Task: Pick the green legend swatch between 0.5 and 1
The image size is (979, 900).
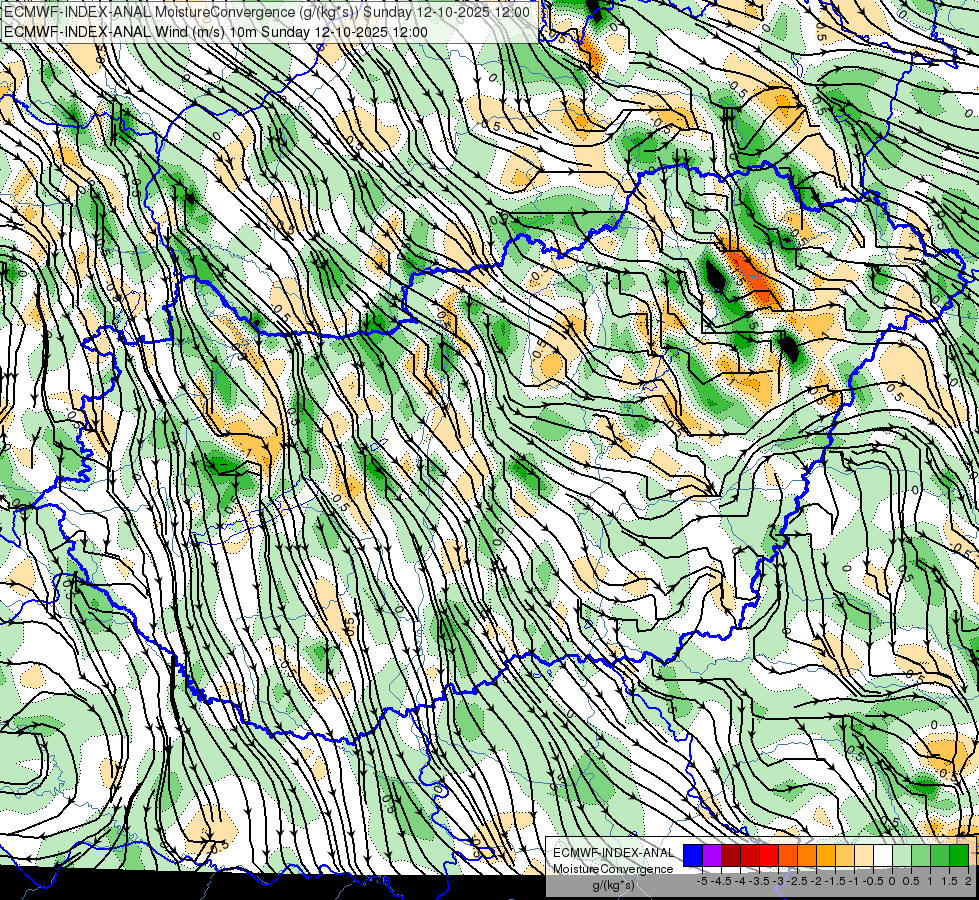Action: pyautogui.click(x=921, y=855)
